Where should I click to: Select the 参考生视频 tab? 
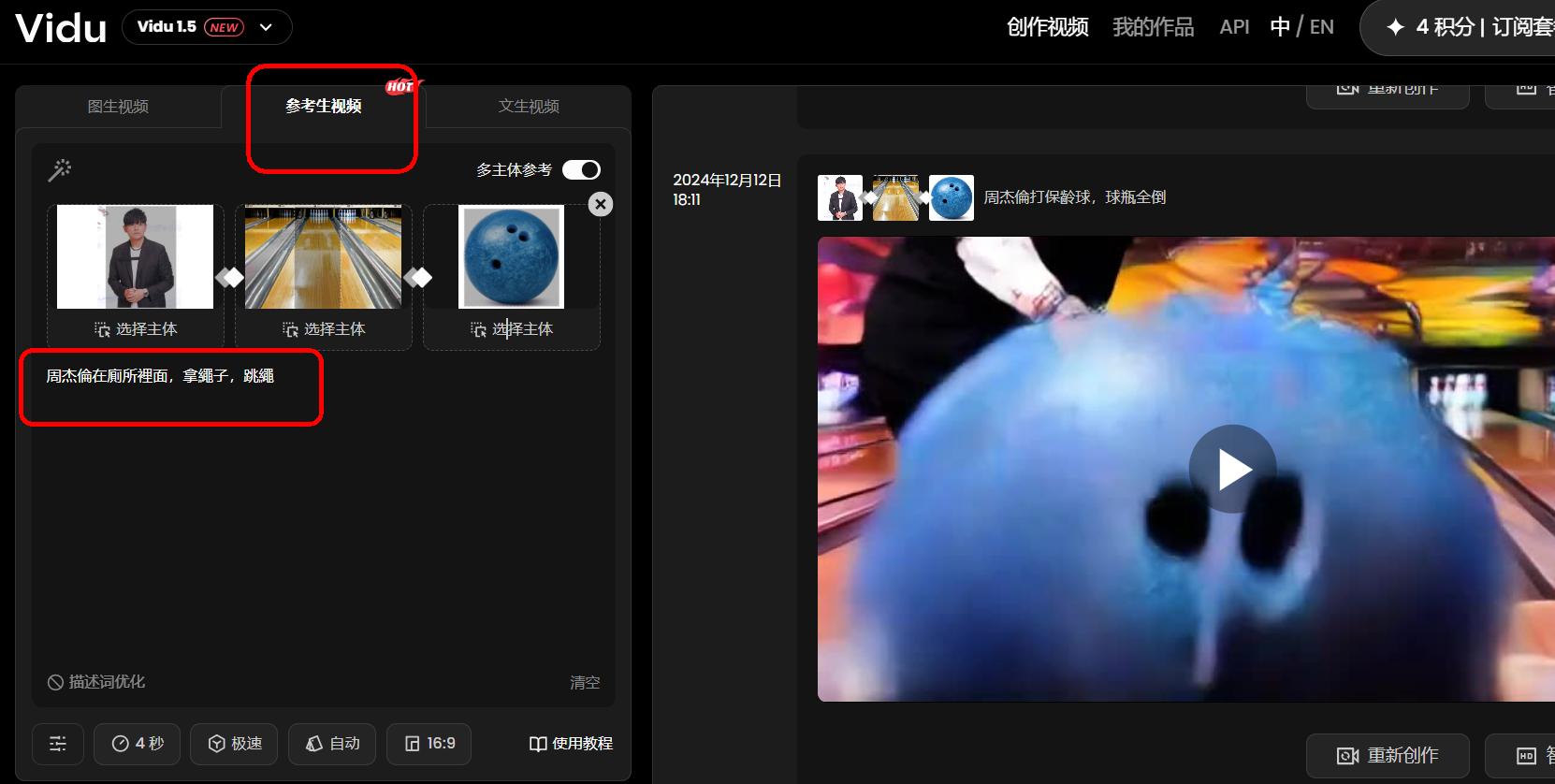coord(324,107)
